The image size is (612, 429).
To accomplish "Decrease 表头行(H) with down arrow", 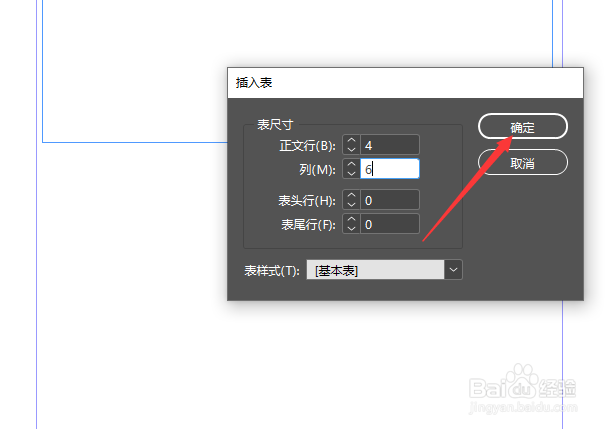I will [351, 205].
